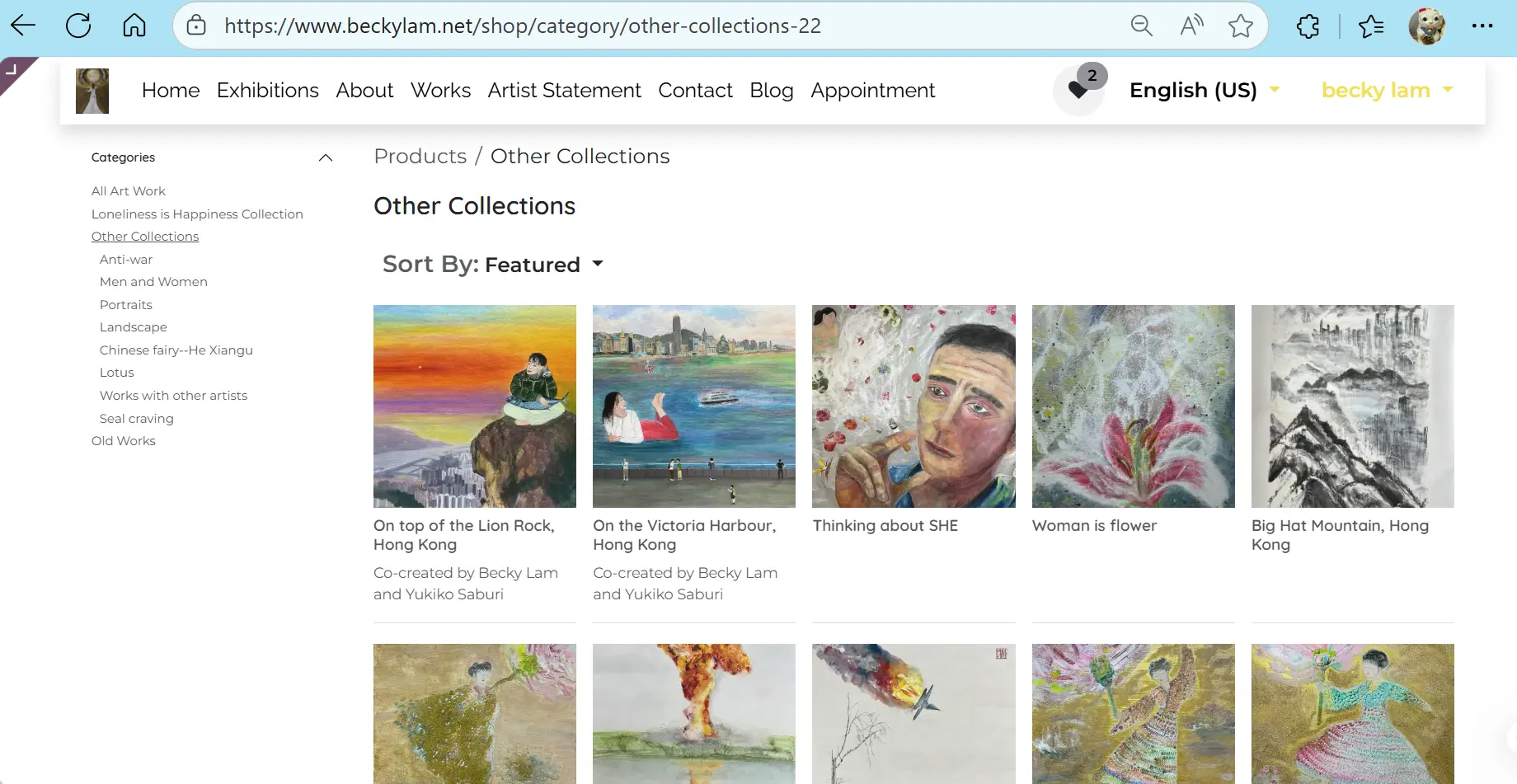Image resolution: width=1517 pixels, height=784 pixels.
Task: Open browser extensions puzzle icon
Action: click(1308, 26)
